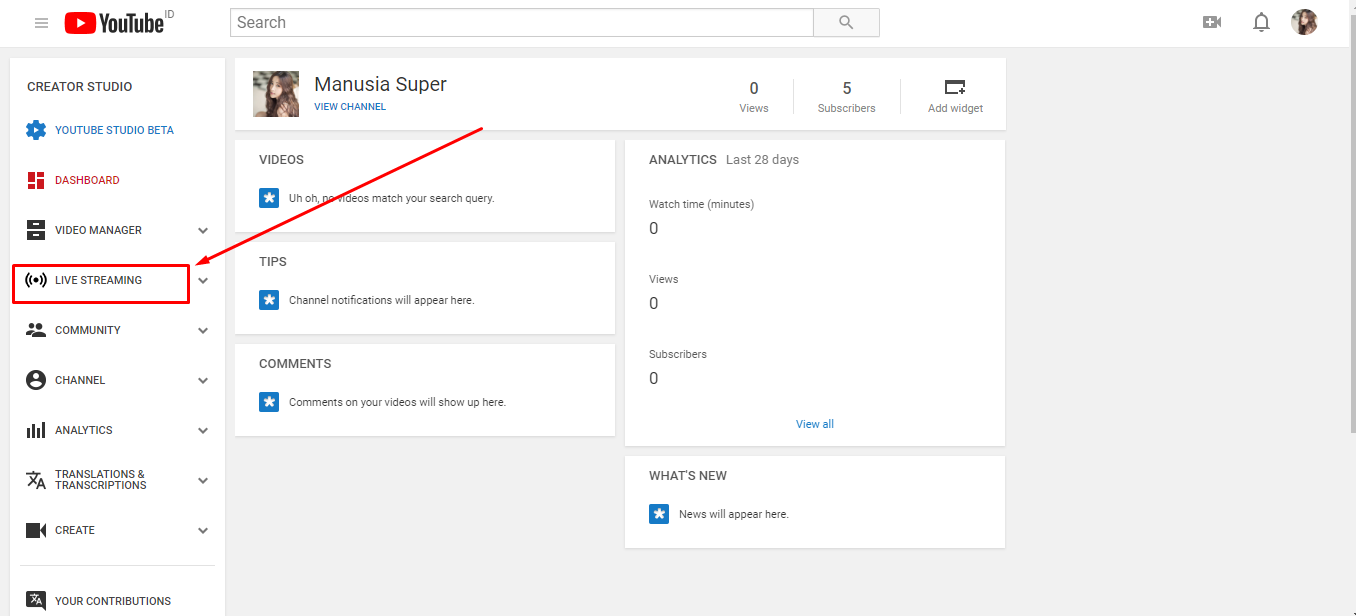Select the Dashboard menu item
The height and width of the screenshot is (616, 1356).
(x=87, y=180)
